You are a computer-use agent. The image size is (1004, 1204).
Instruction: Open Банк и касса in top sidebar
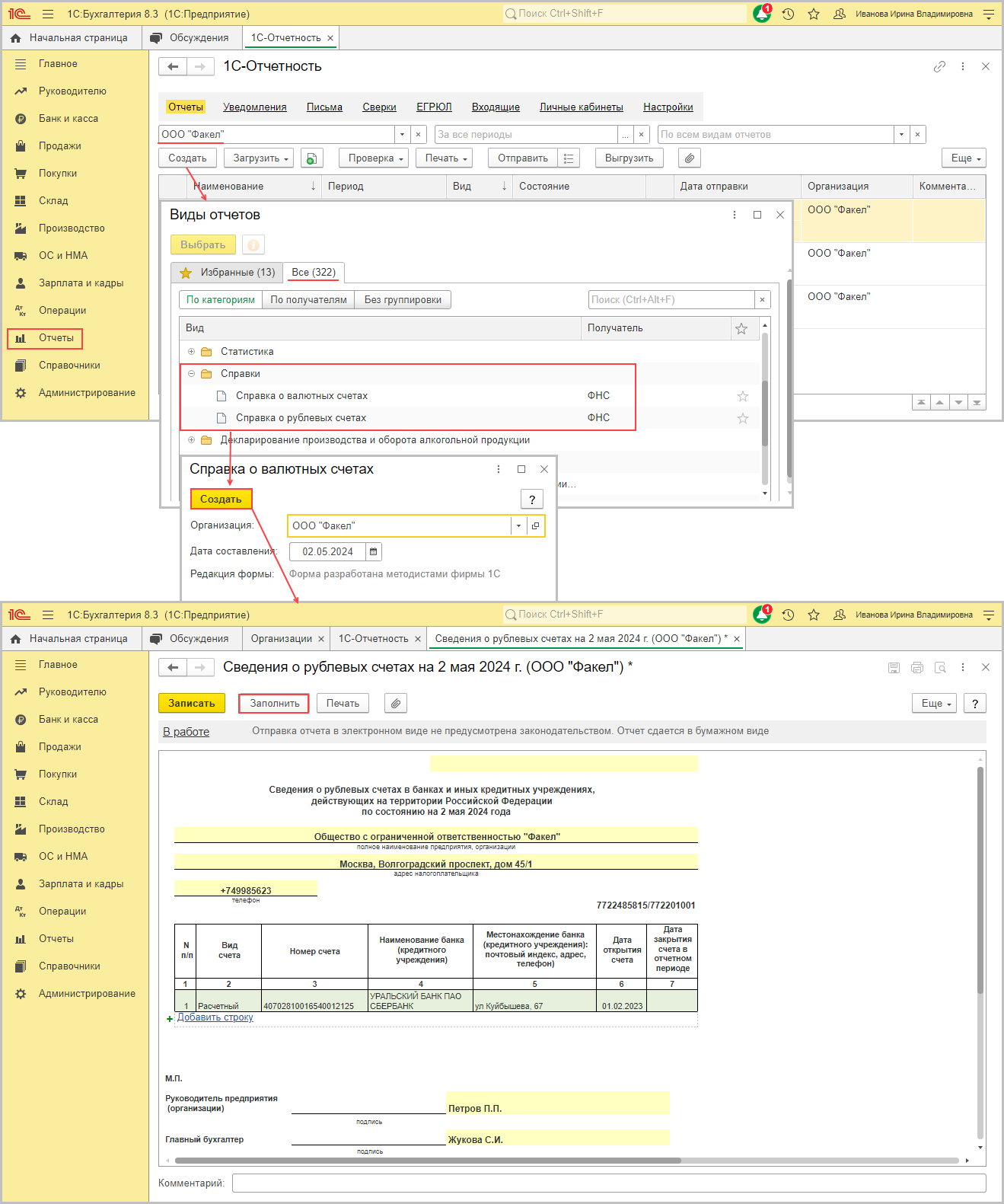pos(69,119)
